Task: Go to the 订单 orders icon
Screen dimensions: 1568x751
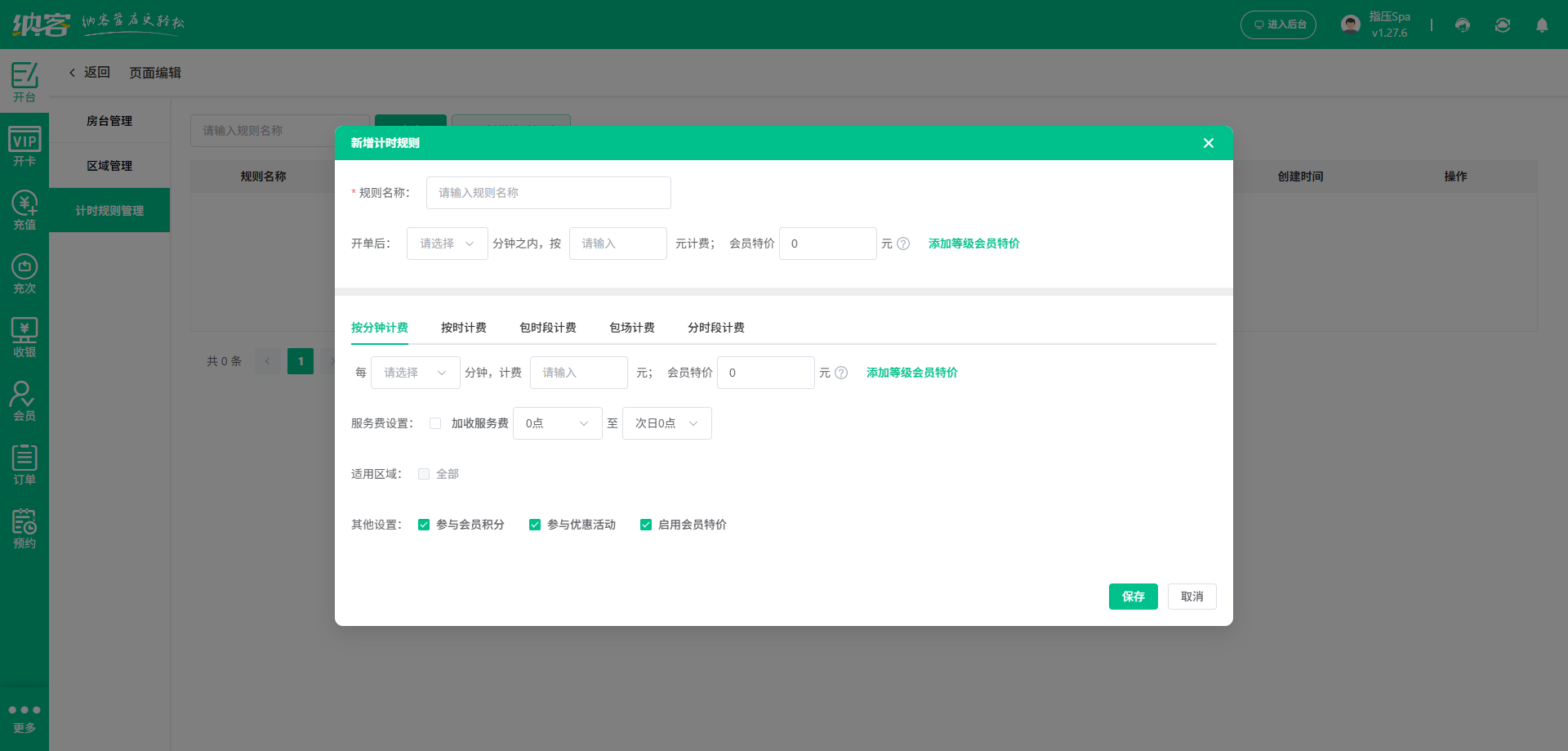Action: (x=24, y=465)
